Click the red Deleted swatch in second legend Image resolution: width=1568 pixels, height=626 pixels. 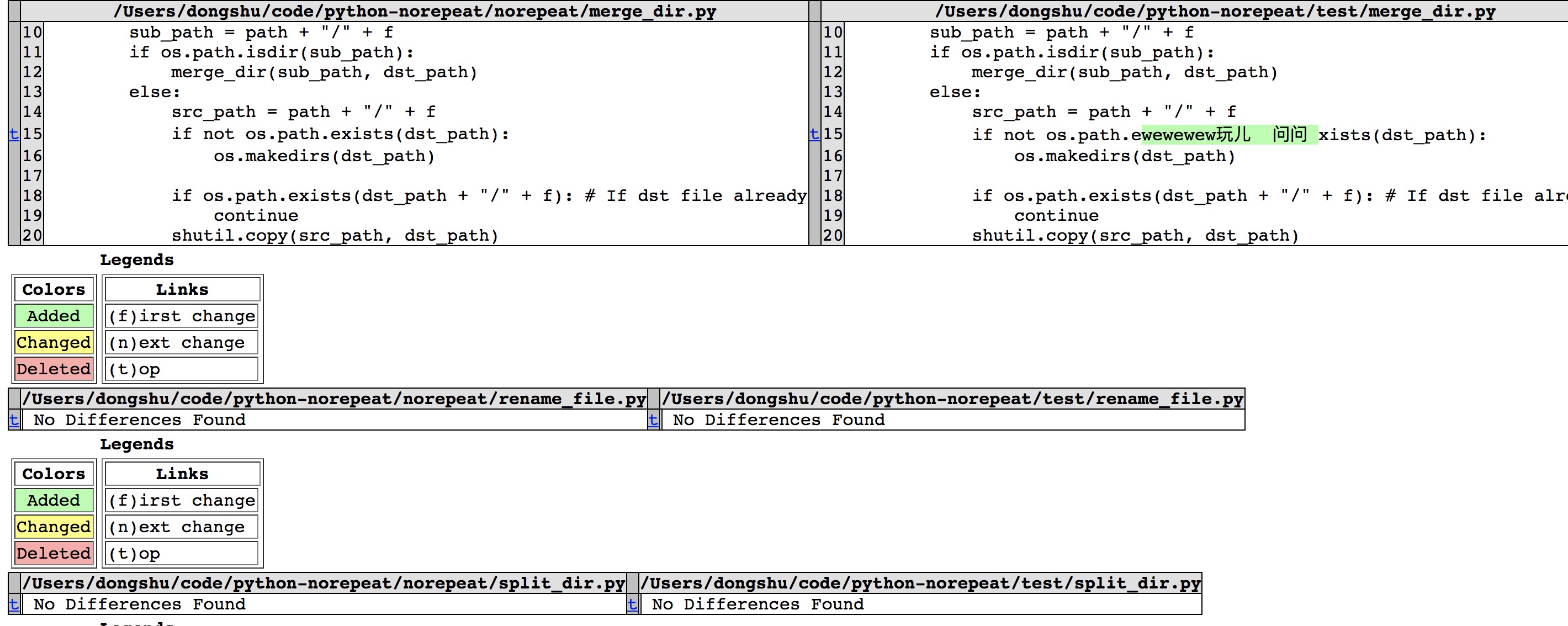click(54, 553)
